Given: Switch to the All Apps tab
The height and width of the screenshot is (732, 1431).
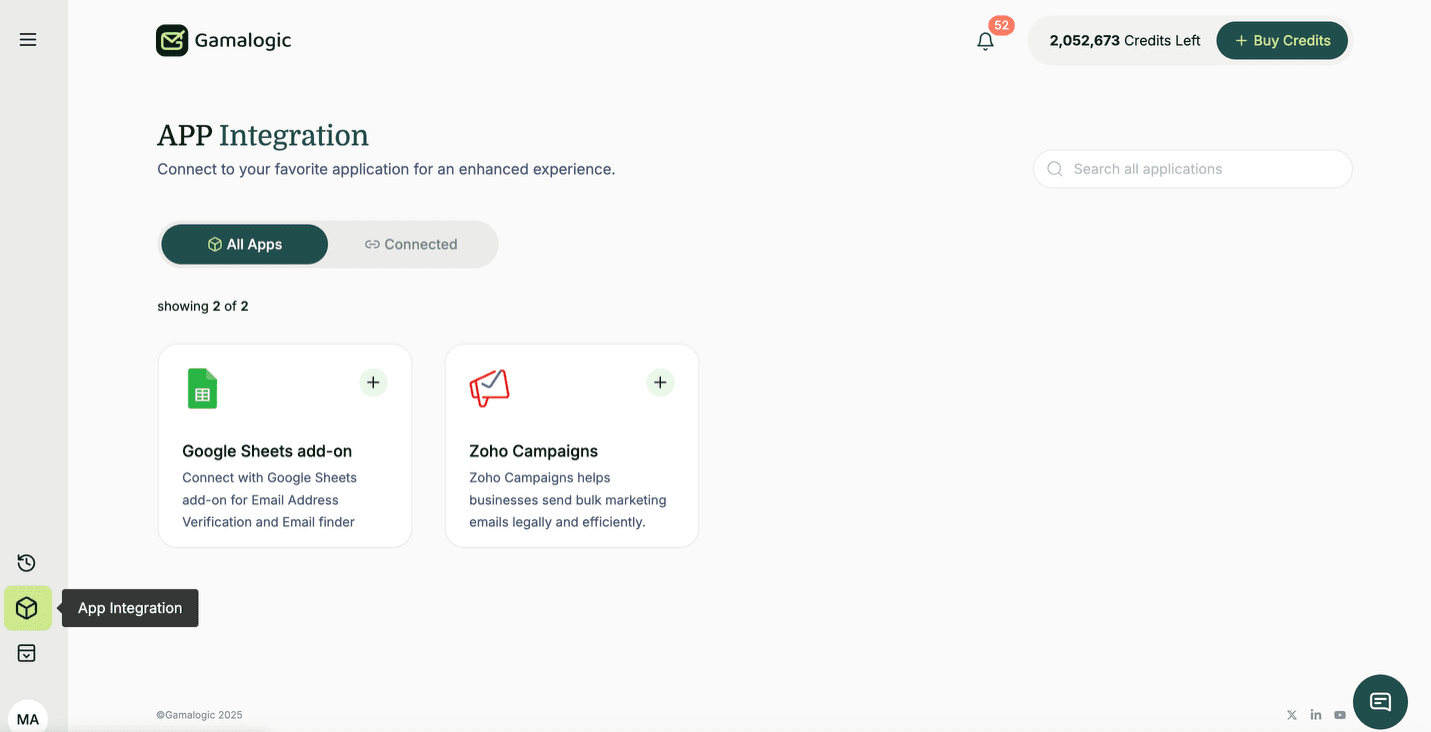Looking at the screenshot, I should coord(245,244).
